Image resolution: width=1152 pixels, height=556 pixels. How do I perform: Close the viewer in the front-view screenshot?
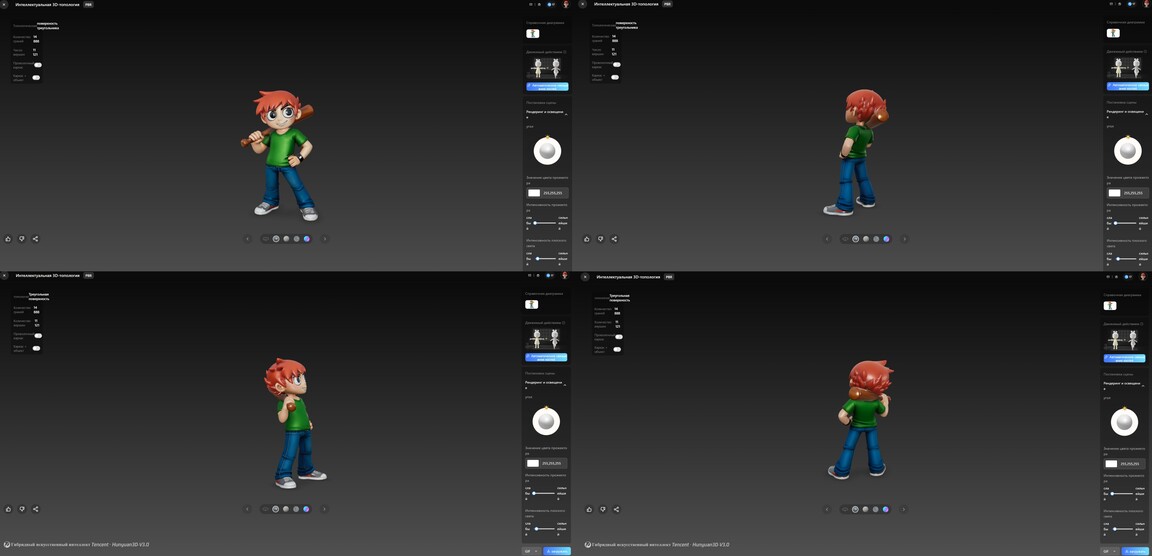click(4, 4)
